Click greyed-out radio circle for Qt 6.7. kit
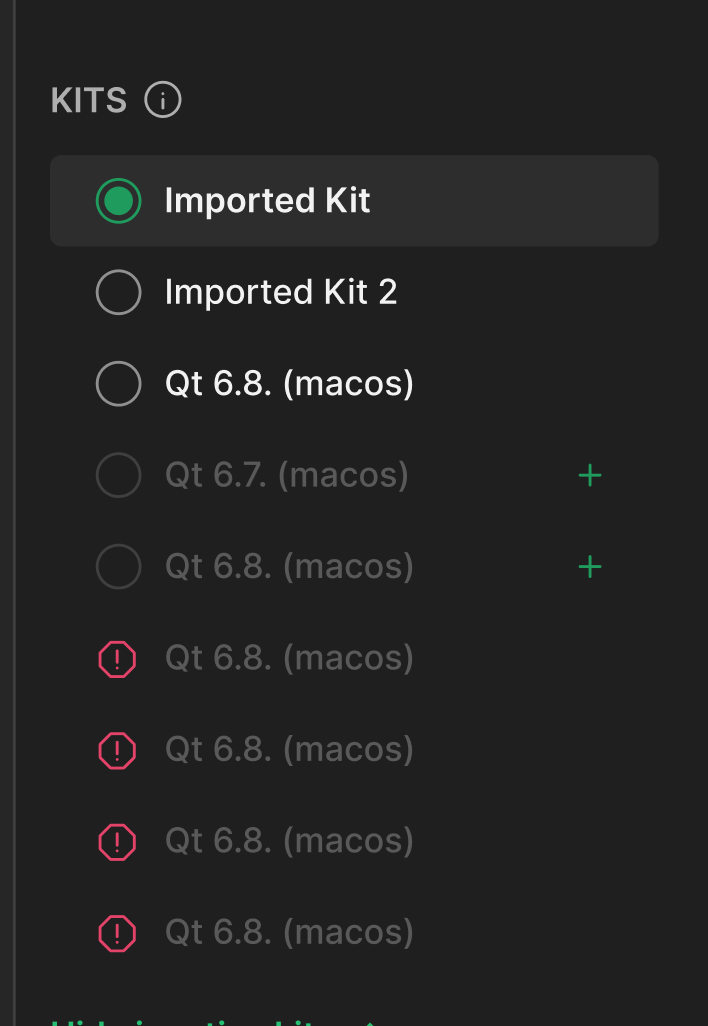The width and height of the screenshot is (708, 1026). 118,476
